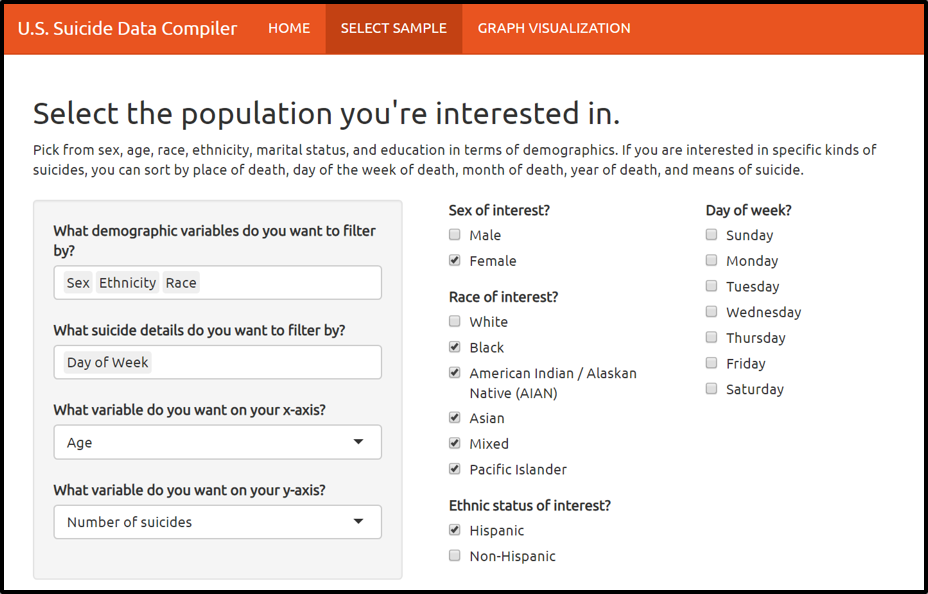The image size is (928, 594).
Task: Tick the Saturday checkbox
Action: click(x=712, y=389)
